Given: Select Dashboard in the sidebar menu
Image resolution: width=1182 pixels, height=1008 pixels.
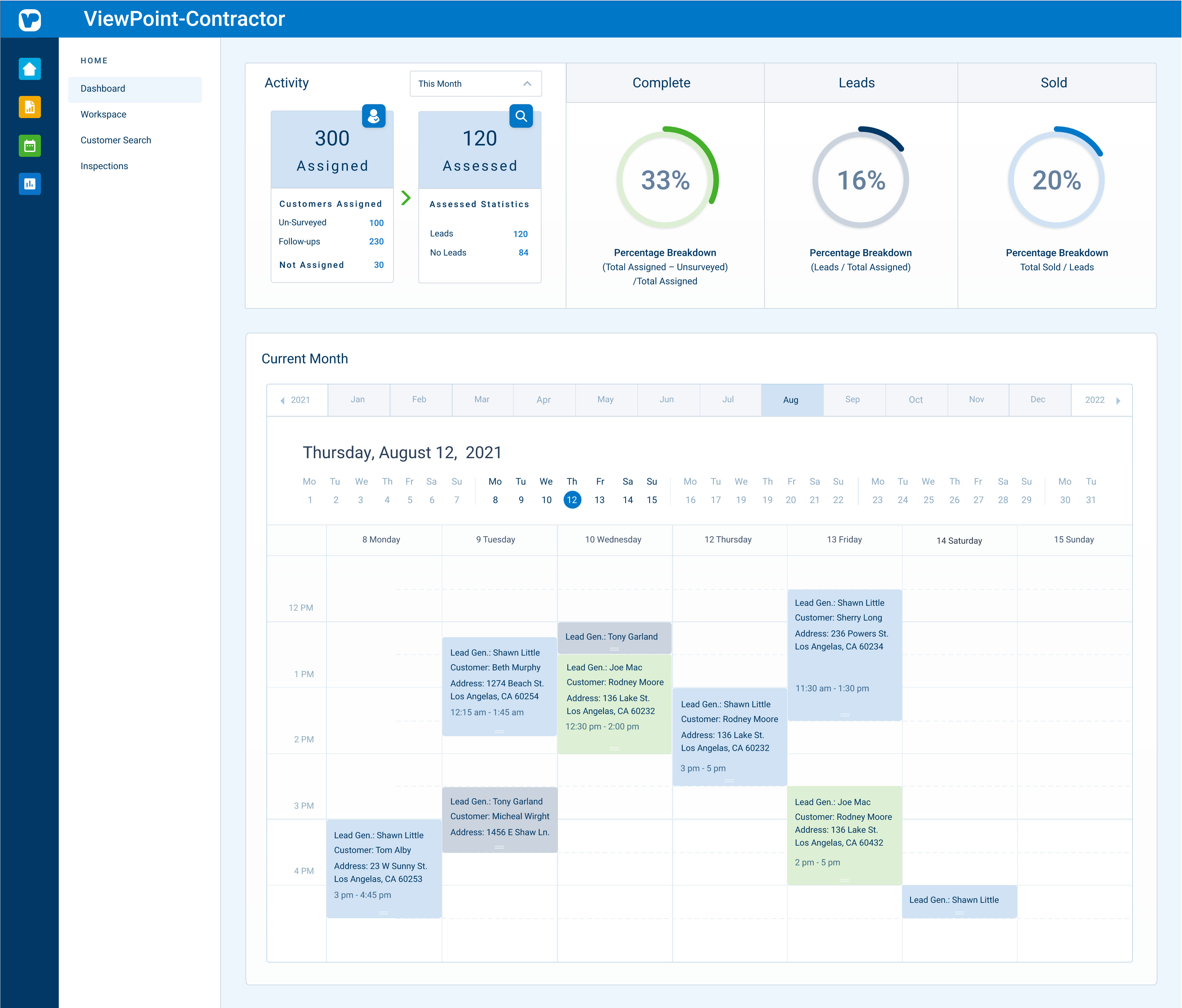Looking at the screenshot, I should [x=103, y=88].
